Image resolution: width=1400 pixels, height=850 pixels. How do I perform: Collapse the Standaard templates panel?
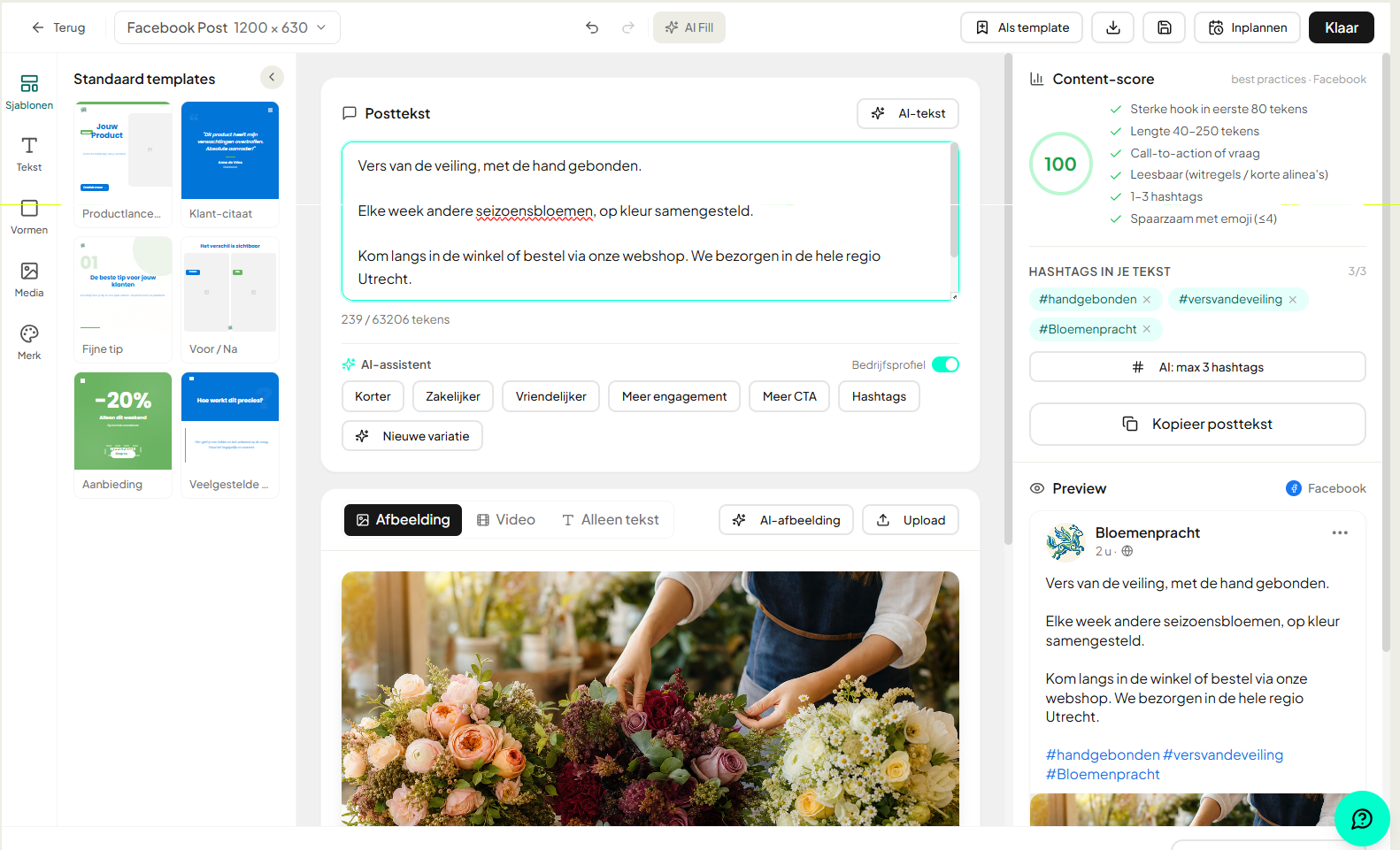tap(272, 78)
